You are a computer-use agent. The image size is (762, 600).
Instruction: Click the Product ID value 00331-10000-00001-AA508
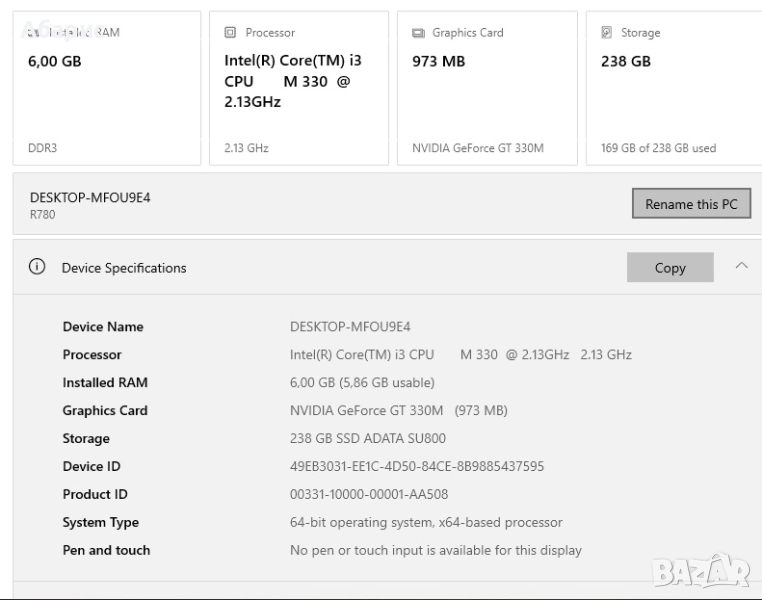[x=368, y=494]
